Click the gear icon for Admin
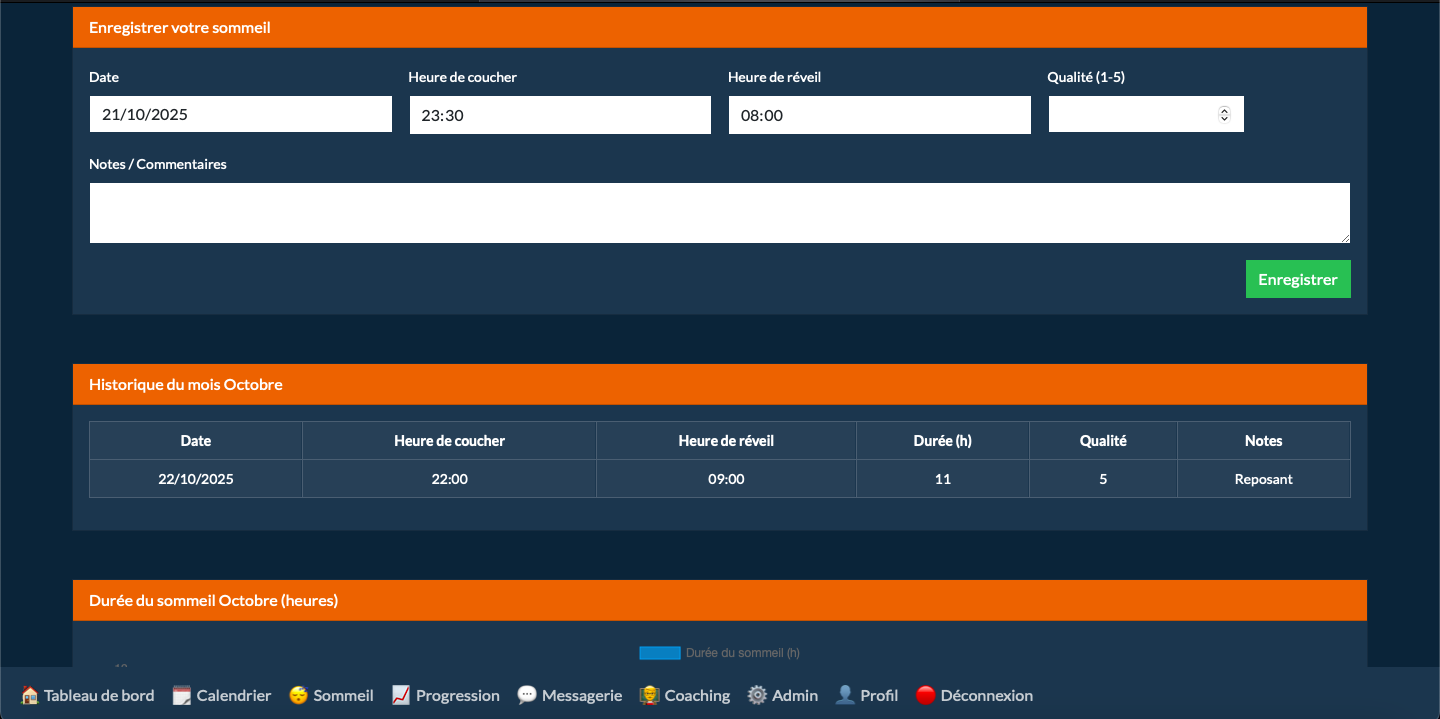This screenshot has height=719, width=1440. [x=757, y=695]
